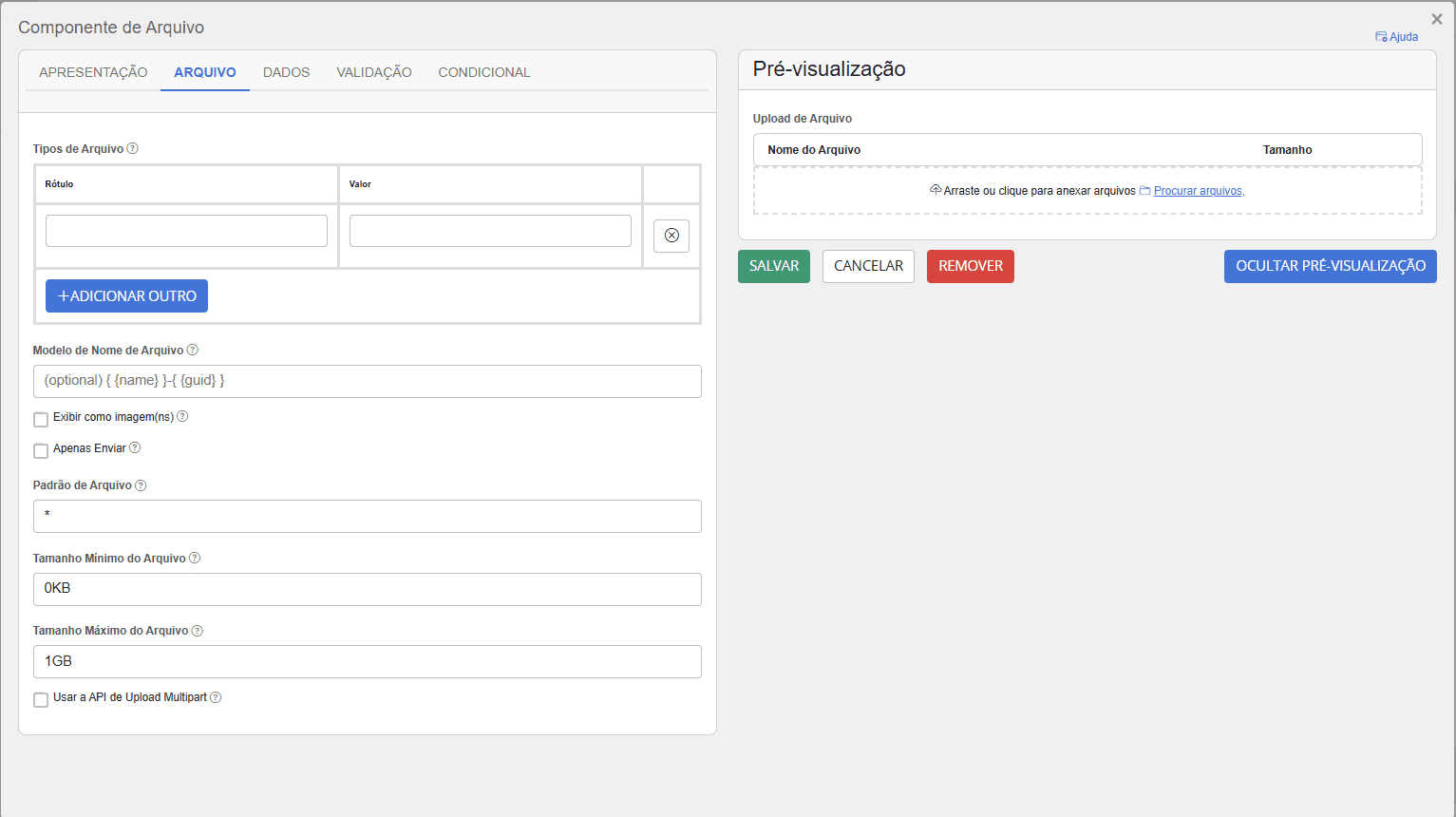Open the Ajuda help link
1456x817 pixels.
point(1397,37)
